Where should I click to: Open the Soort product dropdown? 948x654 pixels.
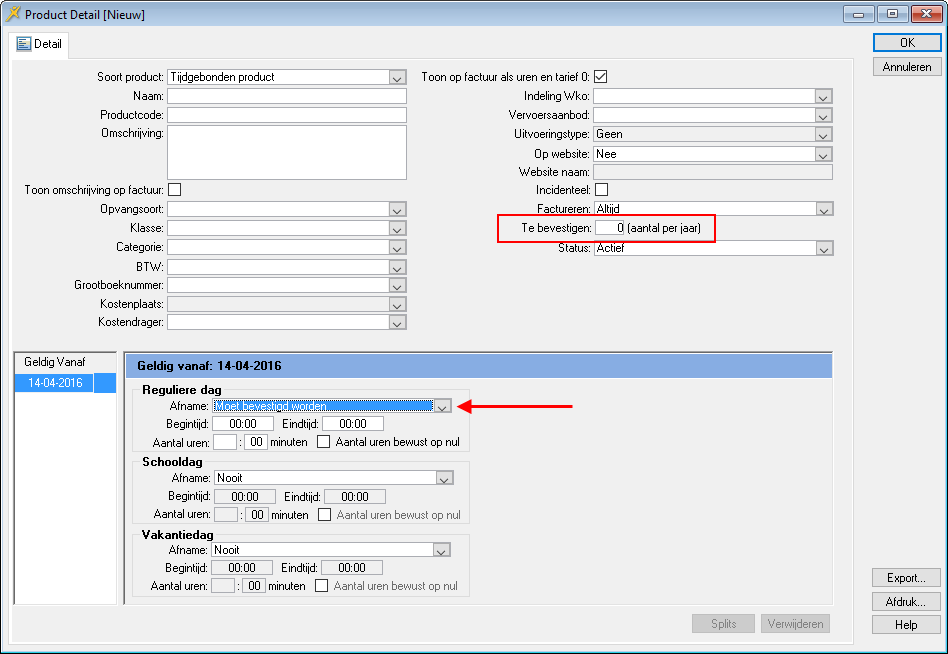[397, 78]
